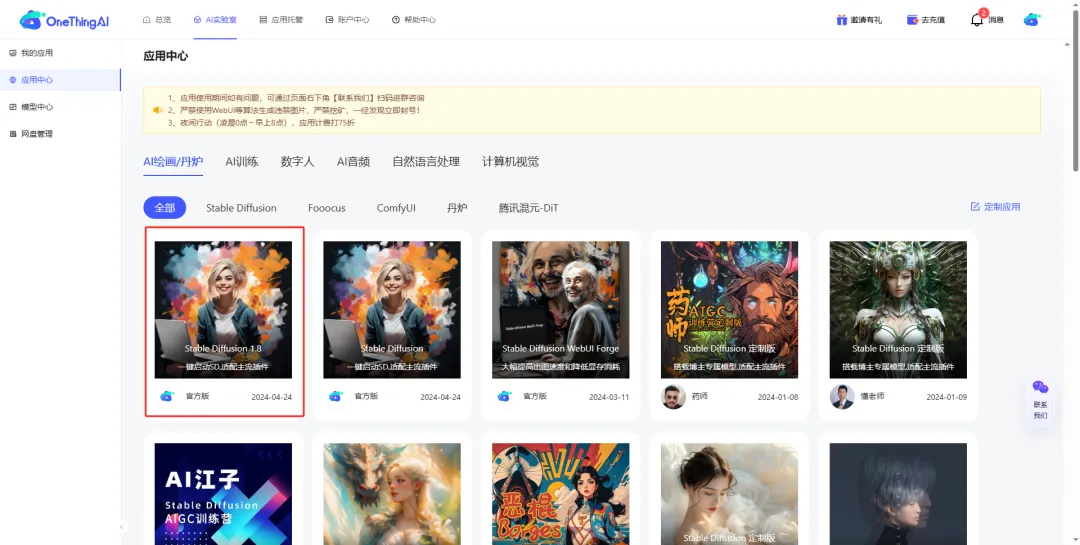This screenshot has height=545, width=1080.
Task: Switch to the AI绘画/丹炉 tab
Action: tap(173, 162)
